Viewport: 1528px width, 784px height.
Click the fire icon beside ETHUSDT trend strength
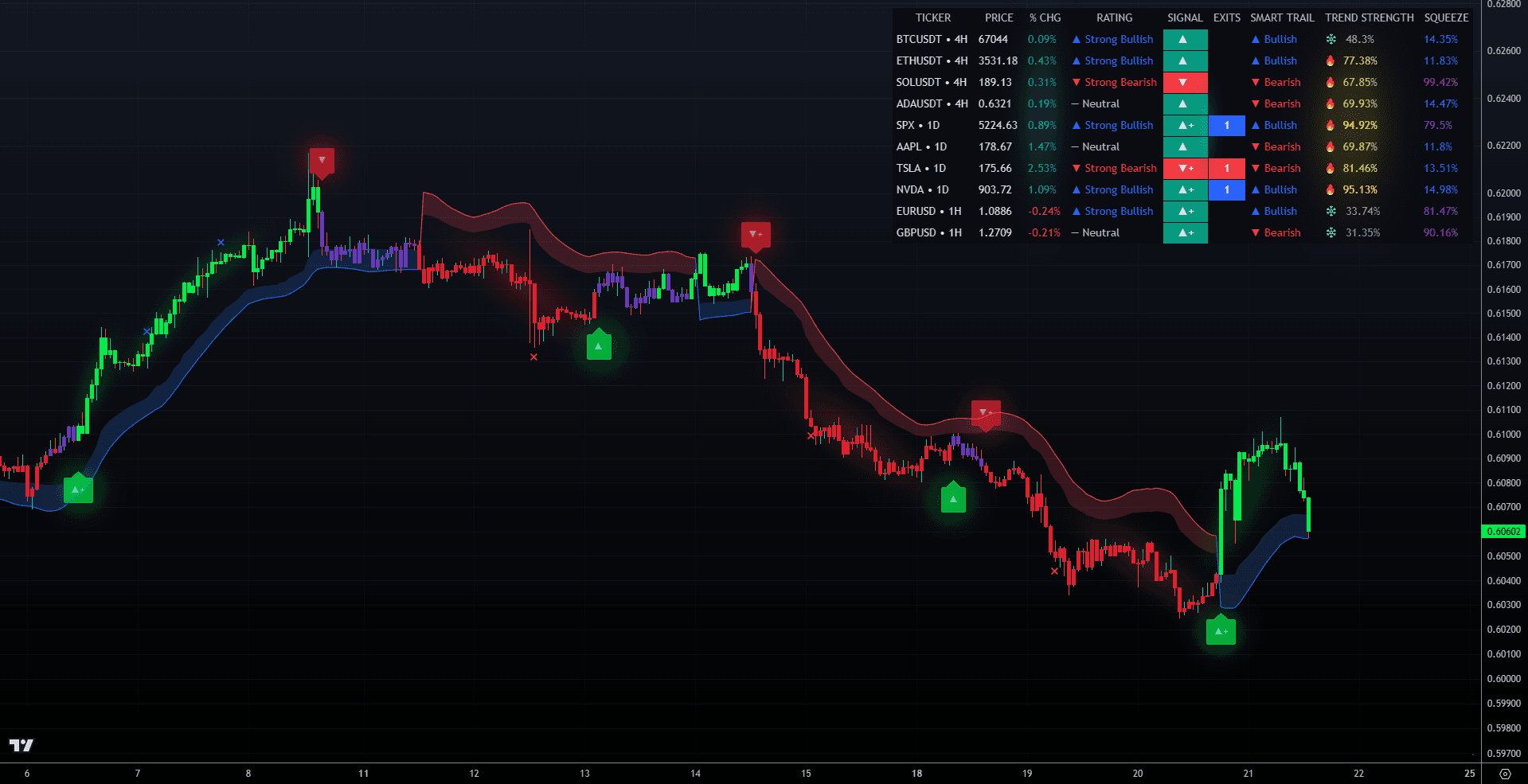tap(1331, 60)
